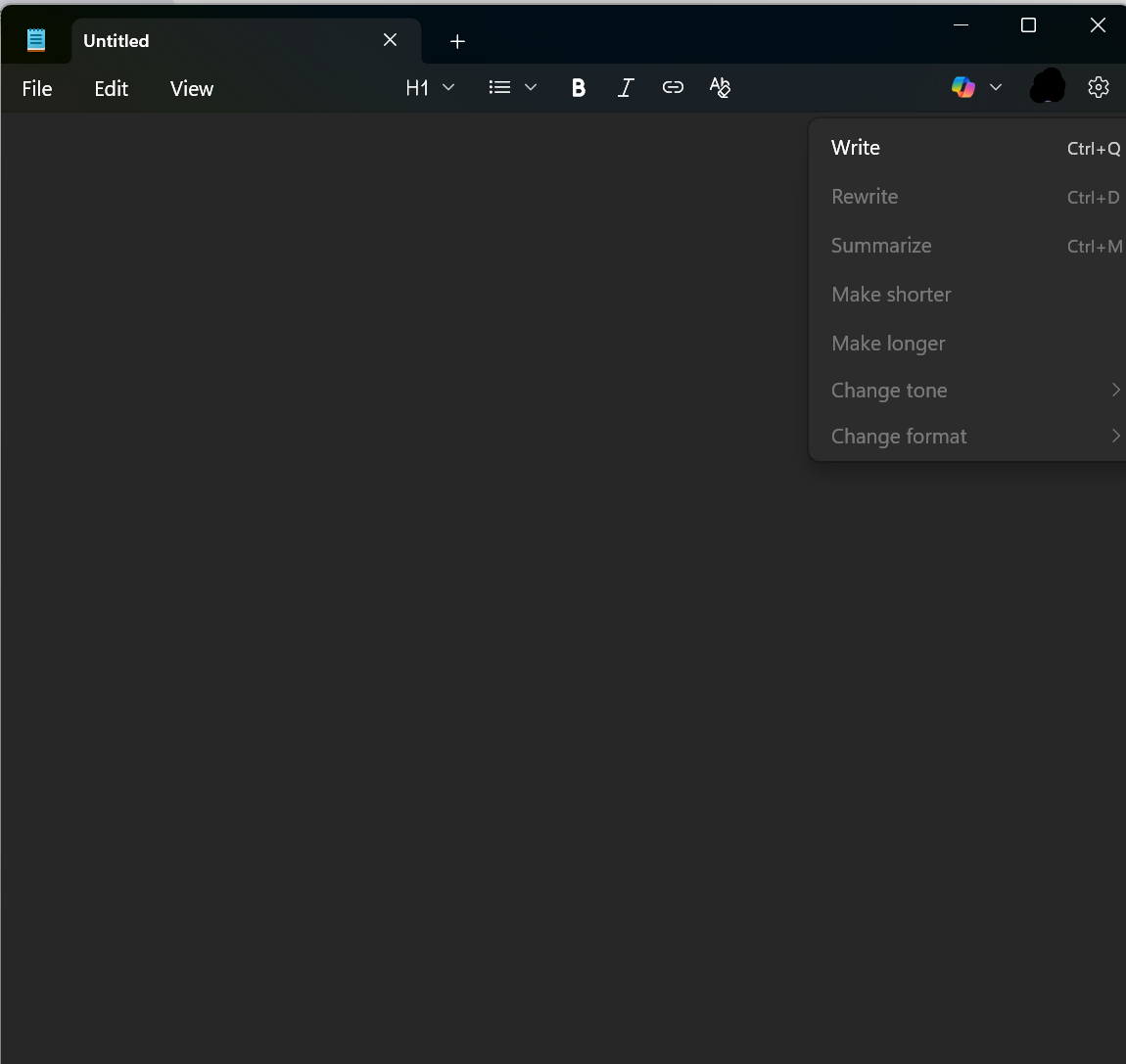Expand the list style dropdown chevron

click(x=531, y=87)
